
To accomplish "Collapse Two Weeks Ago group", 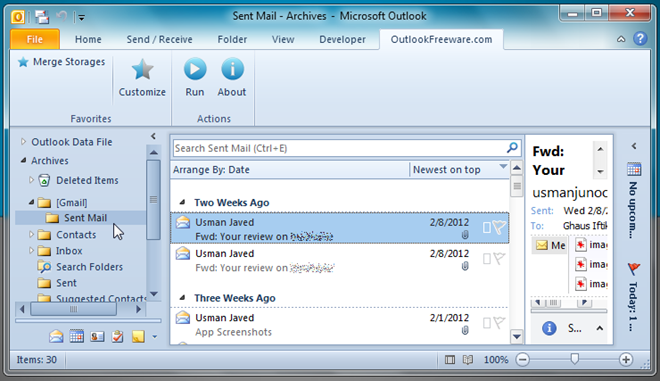I will 182,202.
